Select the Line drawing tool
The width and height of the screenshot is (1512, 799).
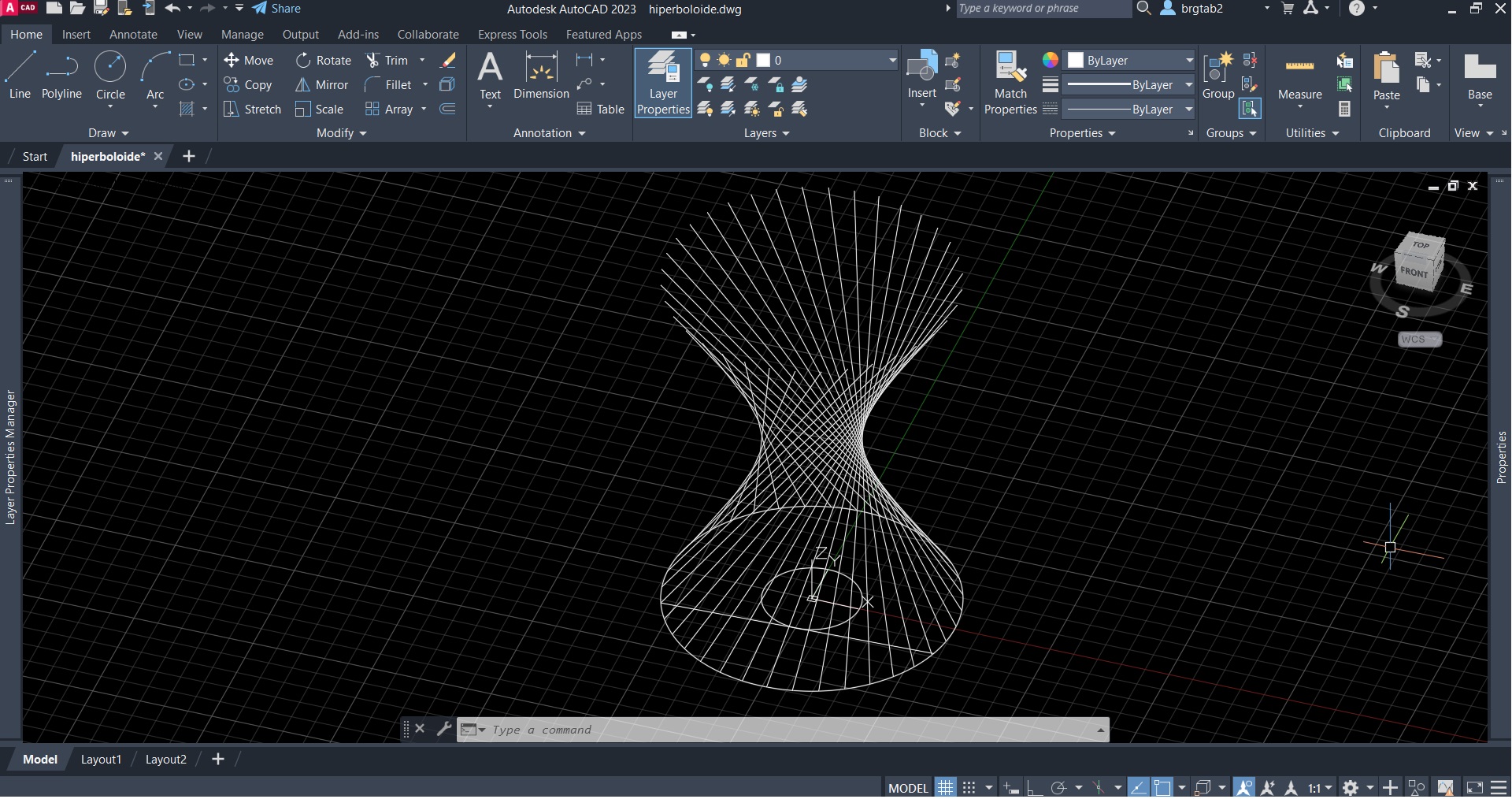[20, 76]
